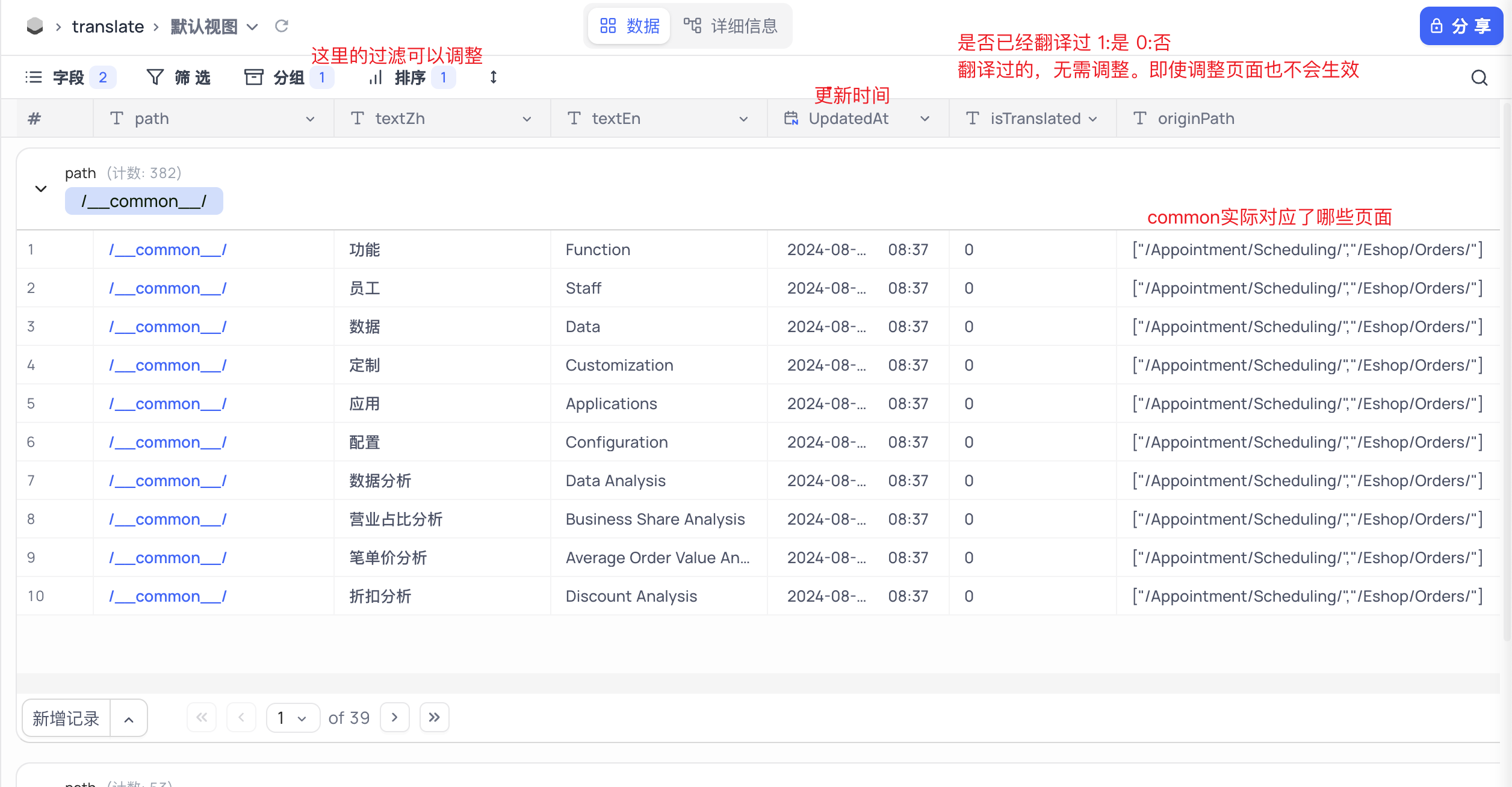Switch to the 数据 tab

click(630, 26)
